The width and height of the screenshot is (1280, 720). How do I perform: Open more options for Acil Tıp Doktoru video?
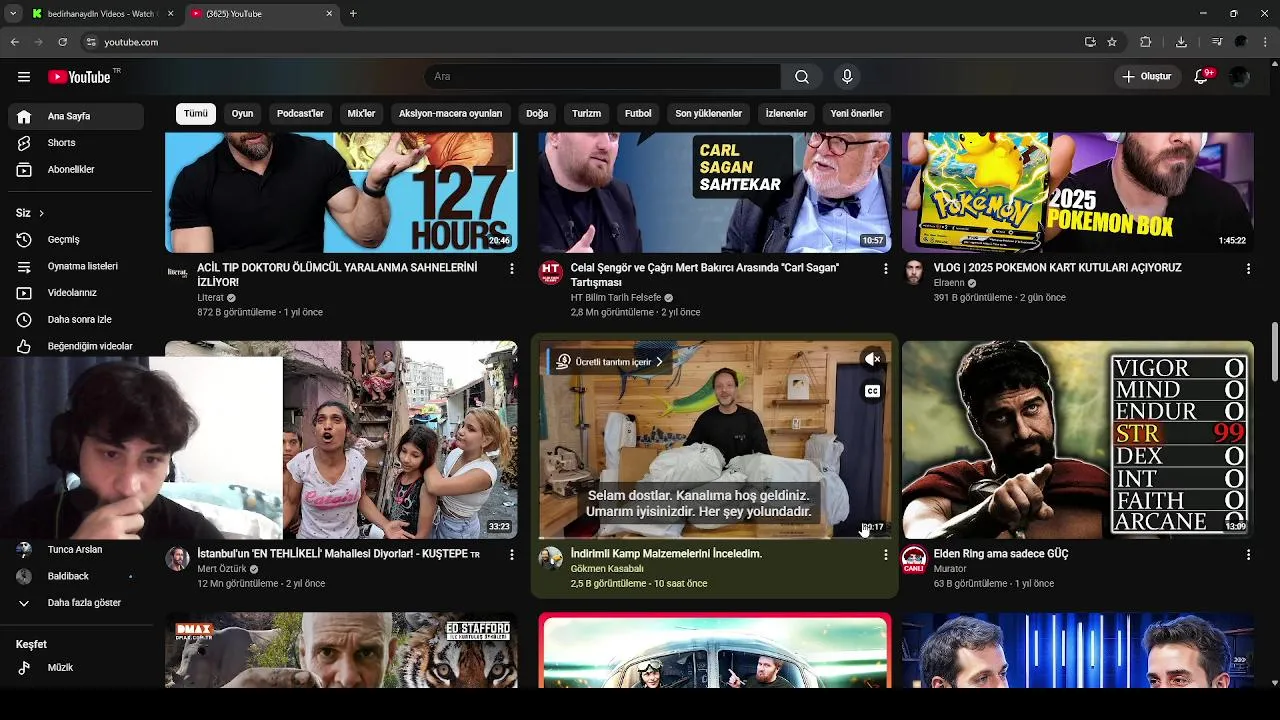[512, 269]
